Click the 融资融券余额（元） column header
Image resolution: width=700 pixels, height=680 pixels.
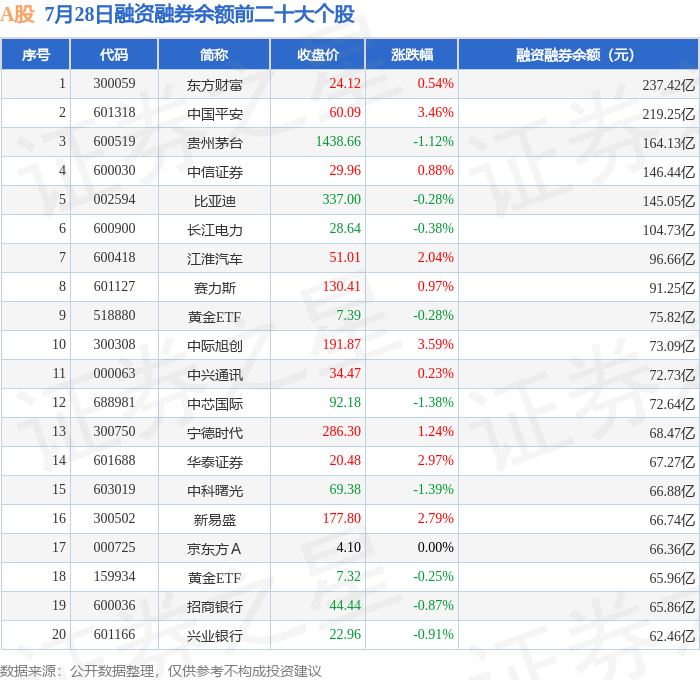tap(578, 54)
